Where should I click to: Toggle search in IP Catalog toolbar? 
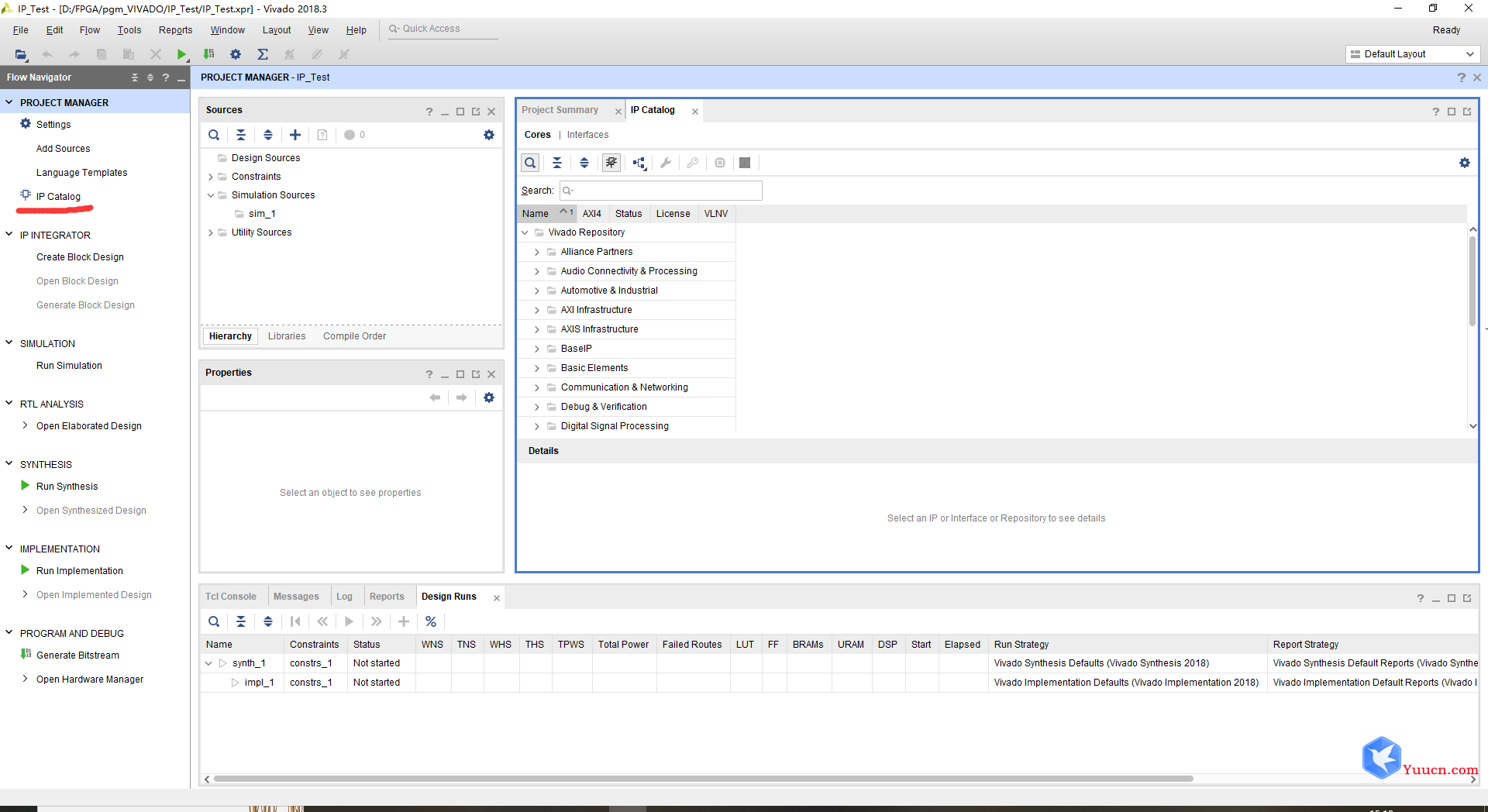530,163
